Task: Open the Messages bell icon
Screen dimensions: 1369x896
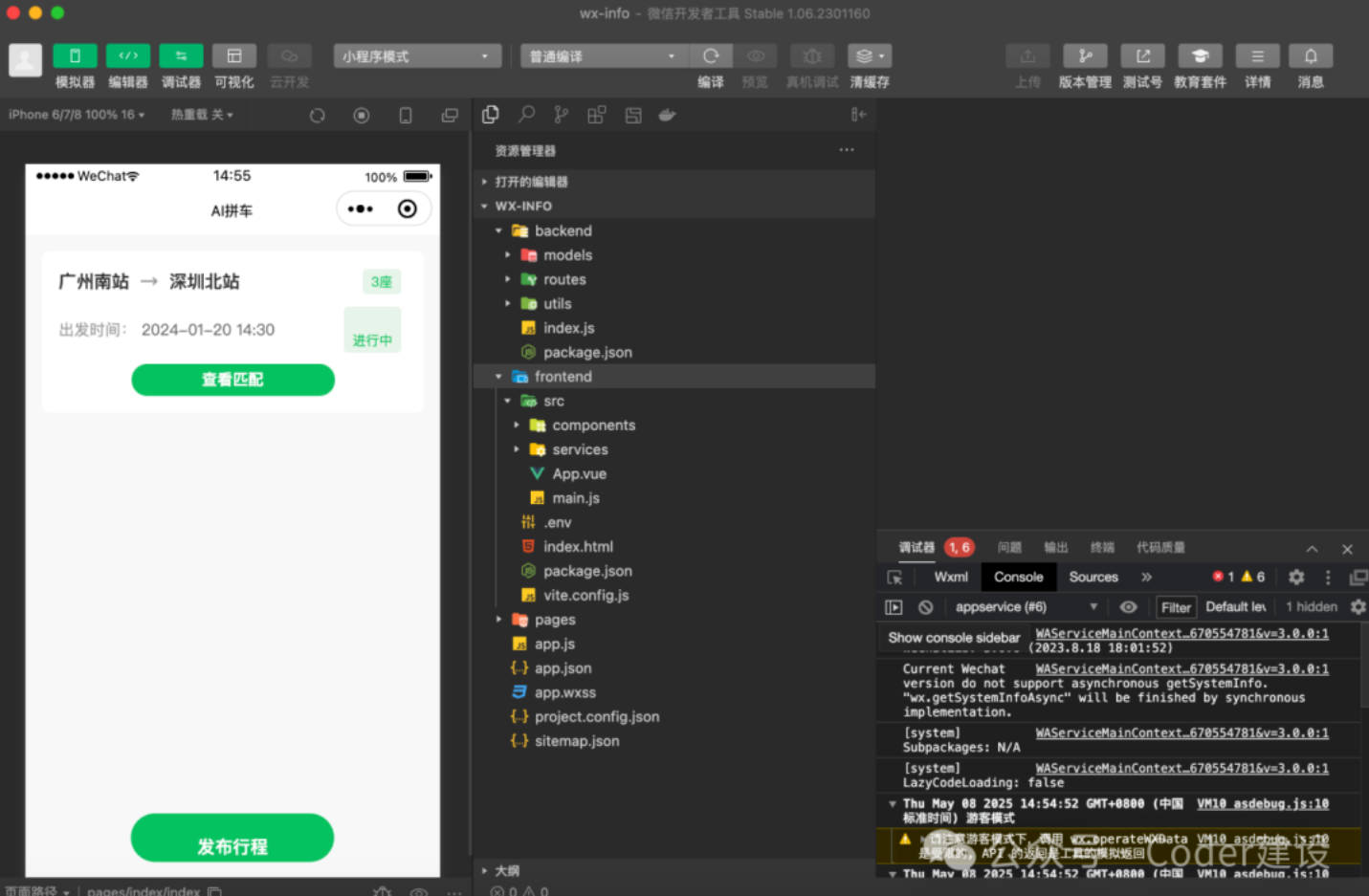Action: [1311, 55]
